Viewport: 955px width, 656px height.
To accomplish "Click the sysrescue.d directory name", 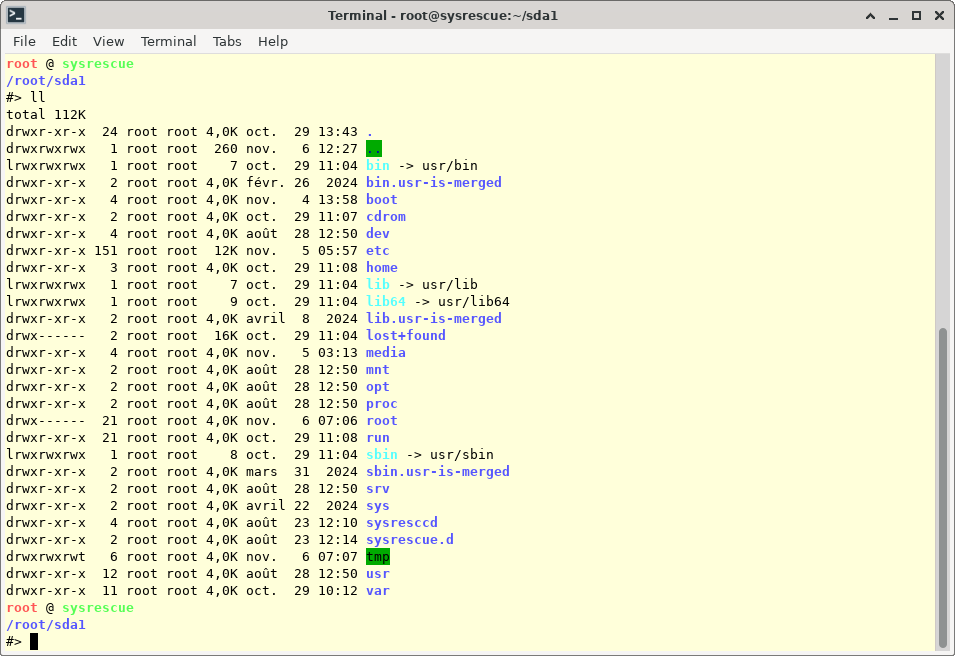I will [409, 540].
